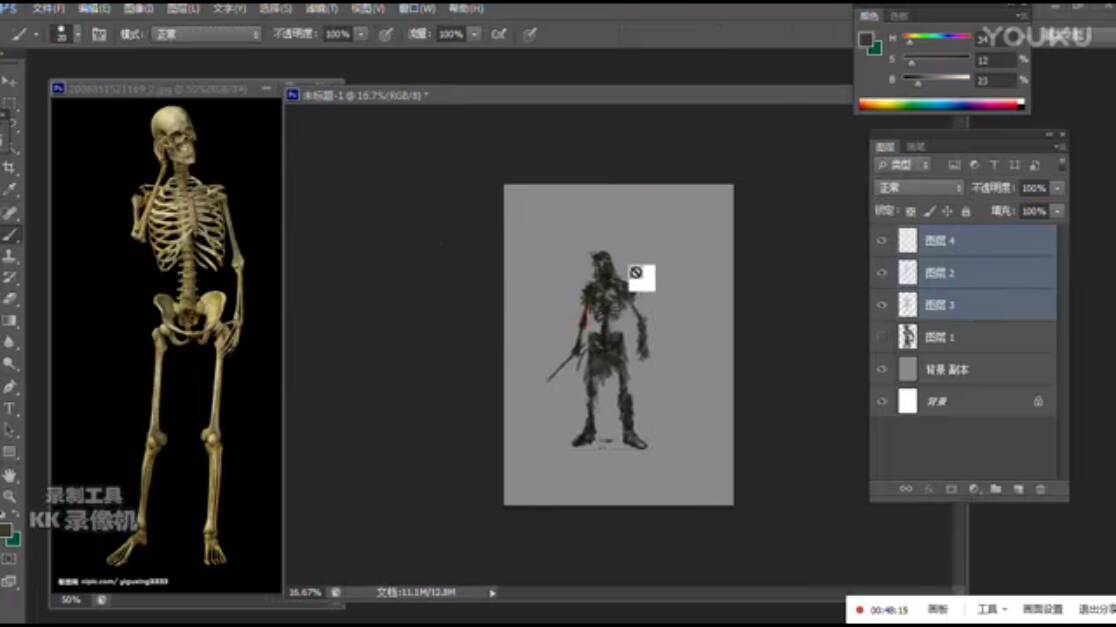The image size is (1116, 627).
Task: Select the Rectangle shape tool
Action: [9, 452]
